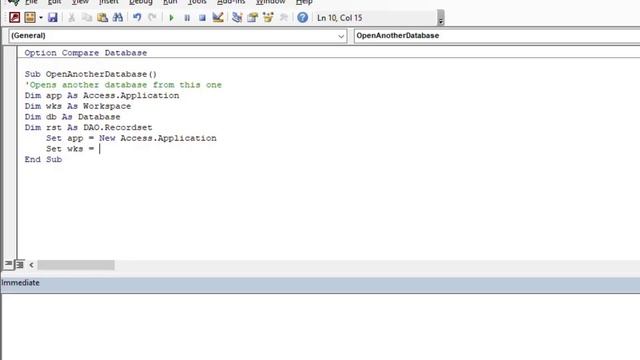Click the 'Set wks =' line
This screenshot has height=360, width=640.
click(x=70, y=149)
